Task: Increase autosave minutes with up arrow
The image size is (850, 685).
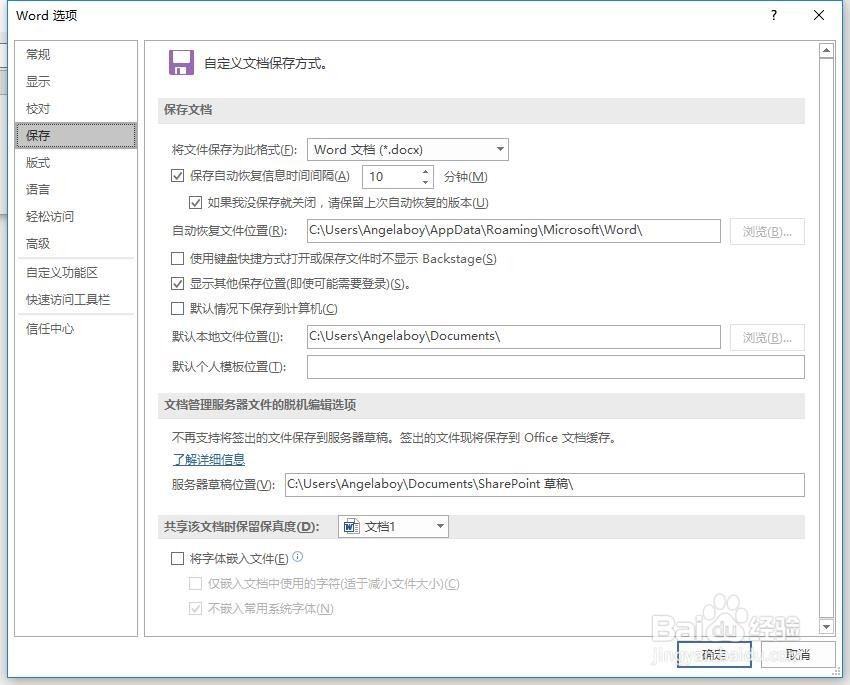Action: (425, 171)
